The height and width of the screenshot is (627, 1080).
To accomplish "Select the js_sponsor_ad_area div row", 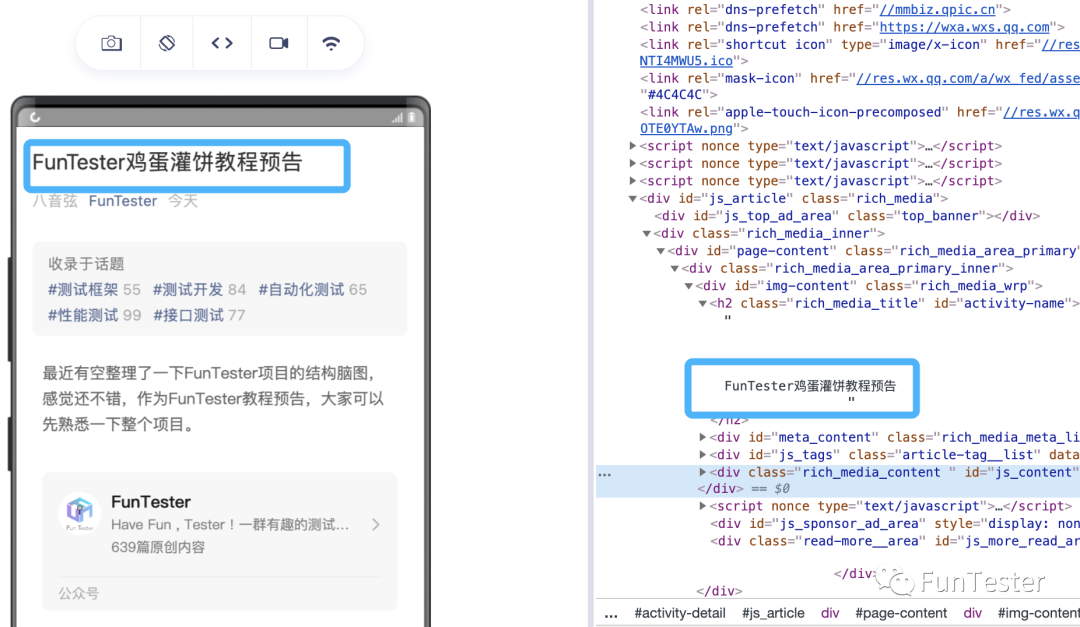I will pos(895,524).
